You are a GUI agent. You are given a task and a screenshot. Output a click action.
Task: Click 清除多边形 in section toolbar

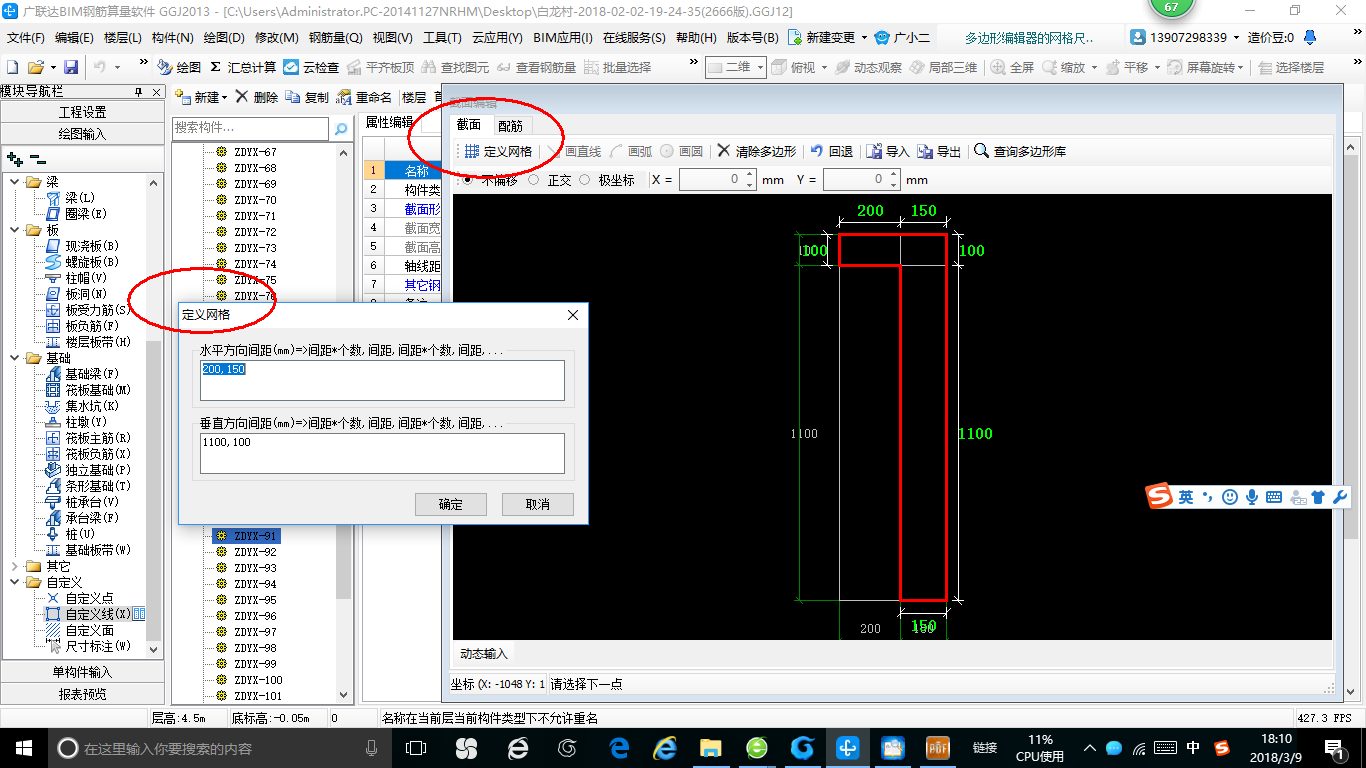756,151
